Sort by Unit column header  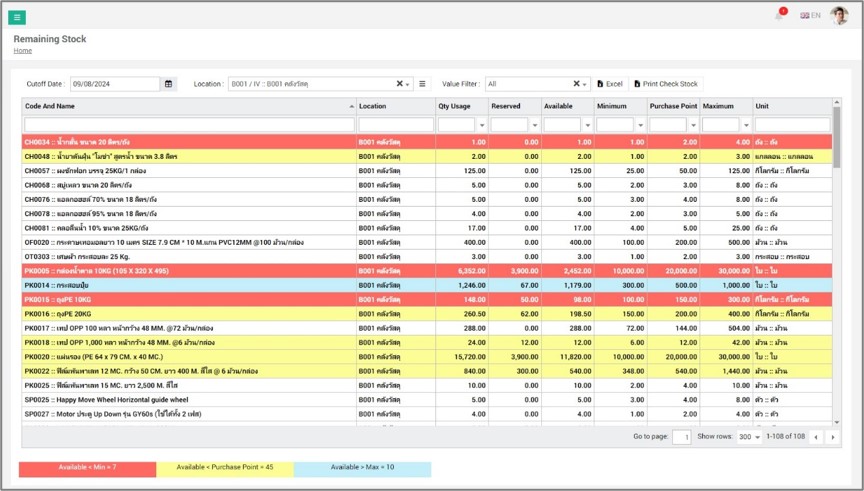pos(792,106)
